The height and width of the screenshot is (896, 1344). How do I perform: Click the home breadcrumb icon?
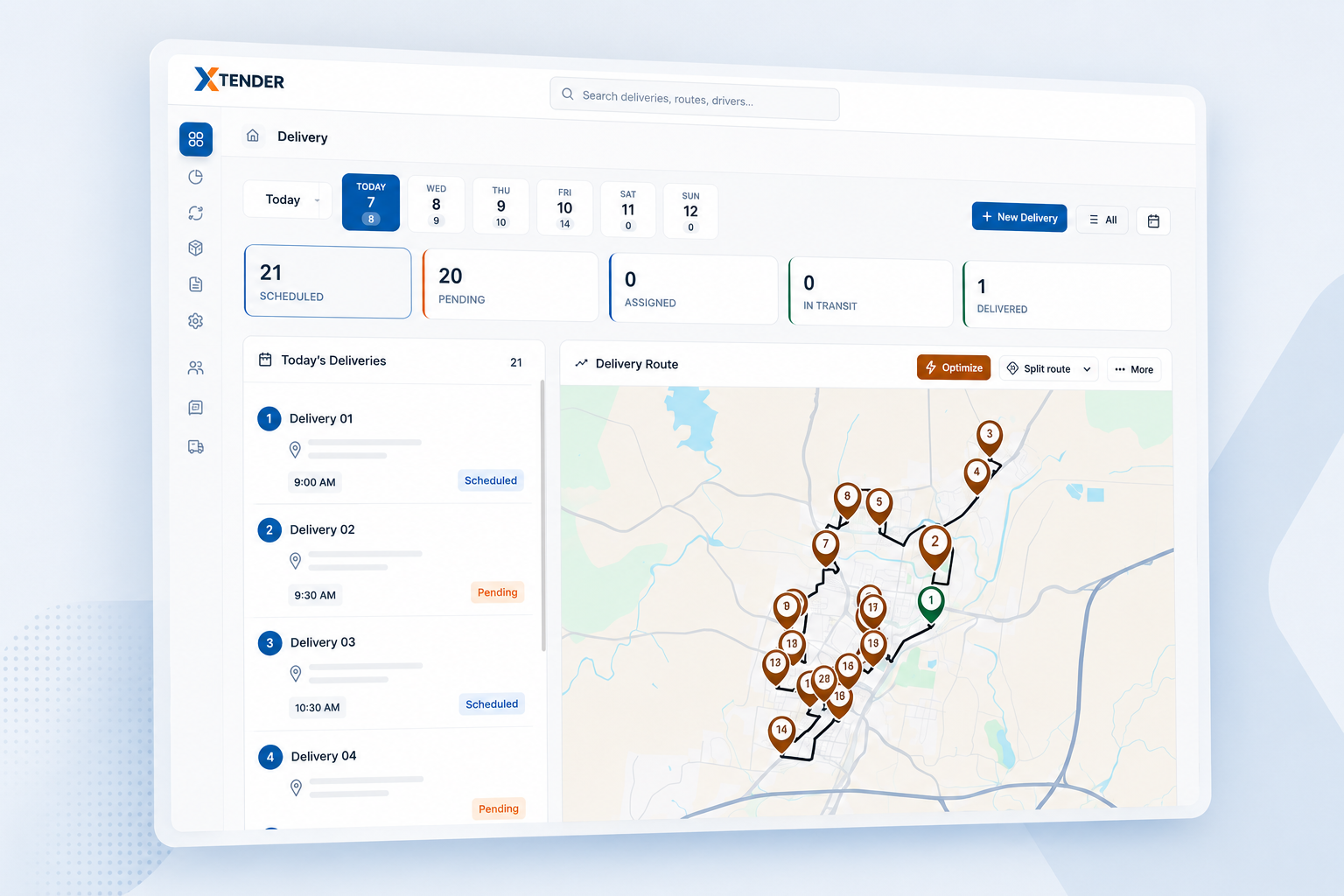coord(253,136)
